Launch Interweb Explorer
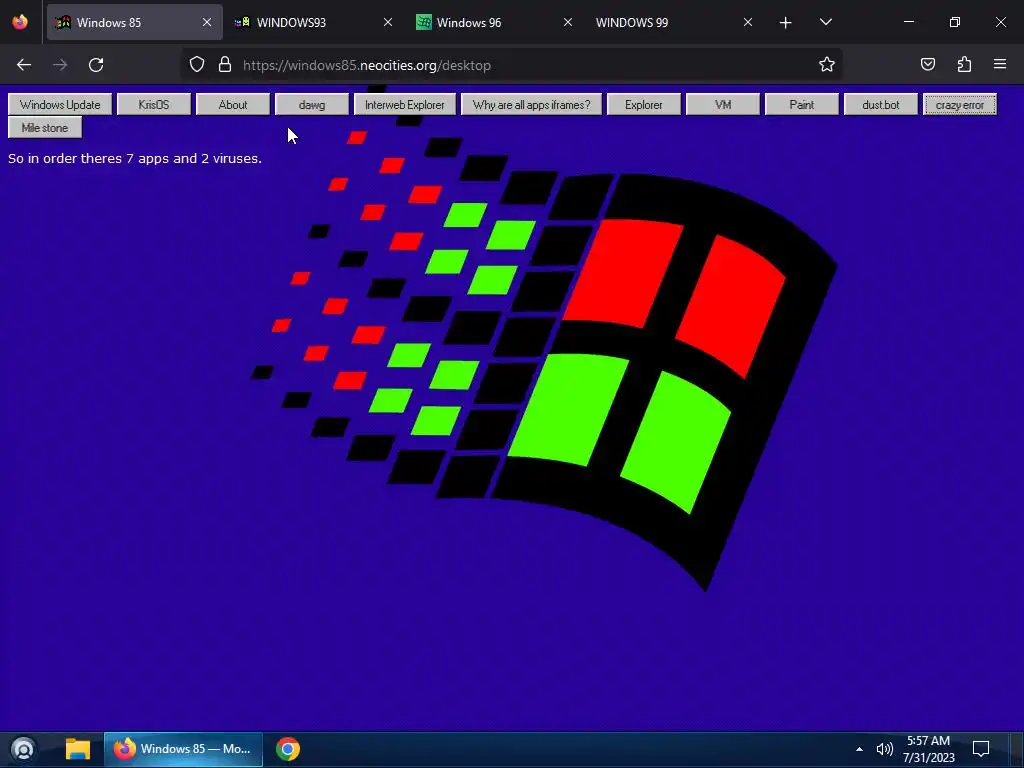Screen dimensions: 1024x768 click(405, 104)
